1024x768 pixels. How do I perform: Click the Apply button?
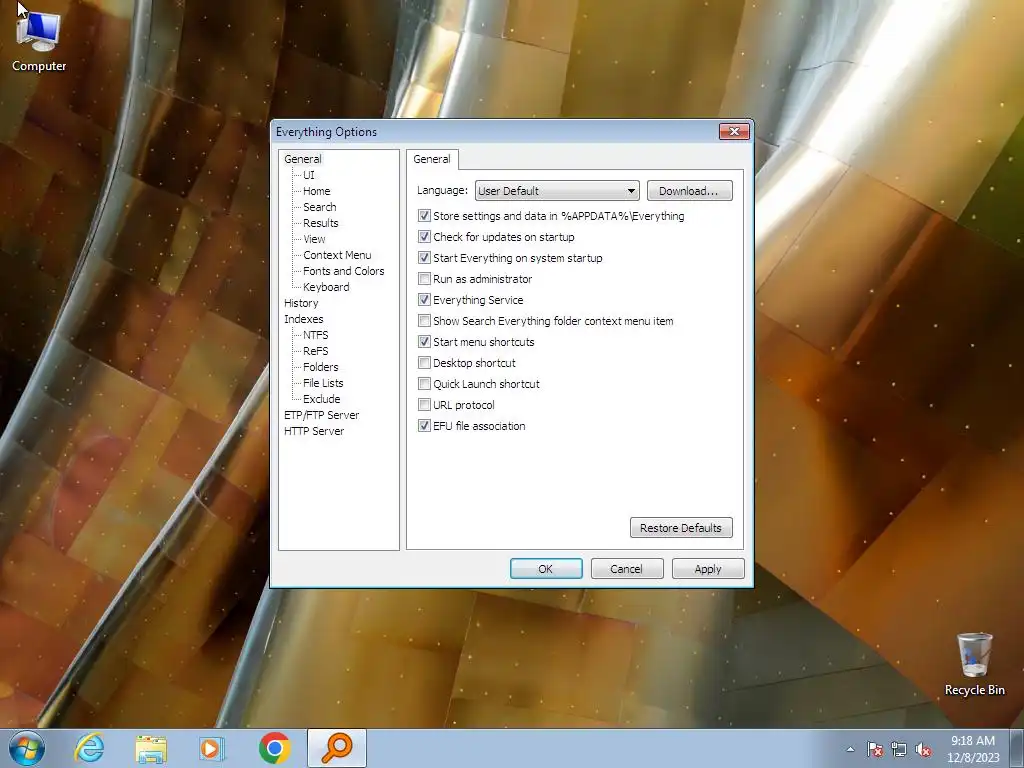coord(708,569)
